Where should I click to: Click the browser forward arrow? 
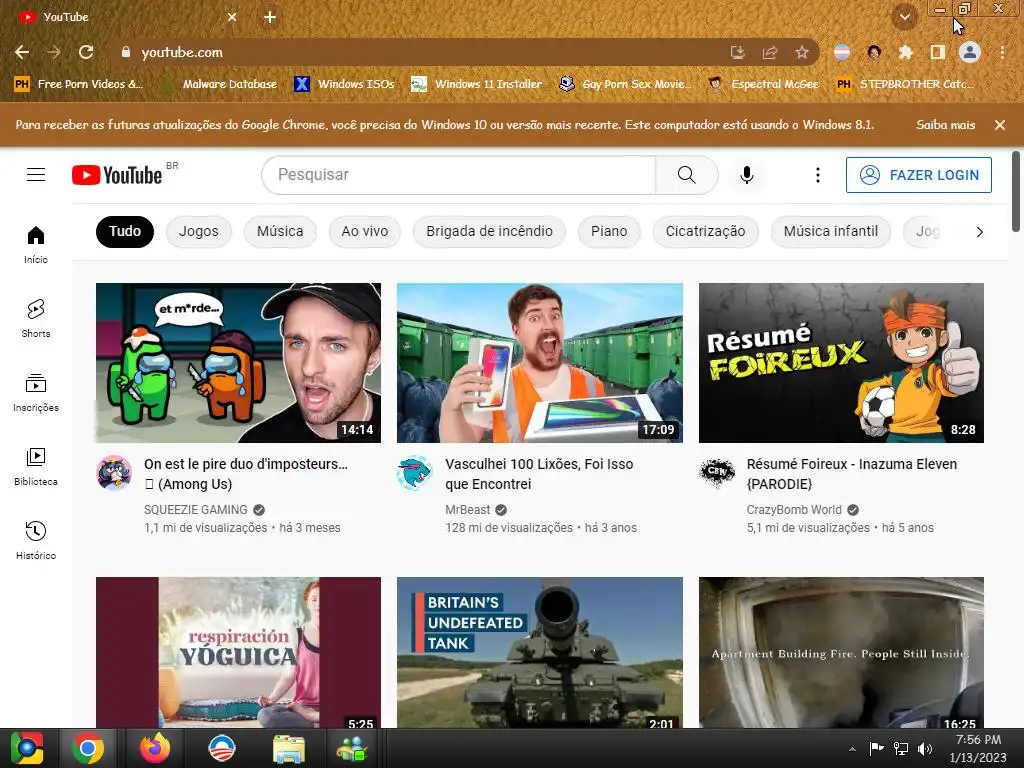(x=54, y=52)
